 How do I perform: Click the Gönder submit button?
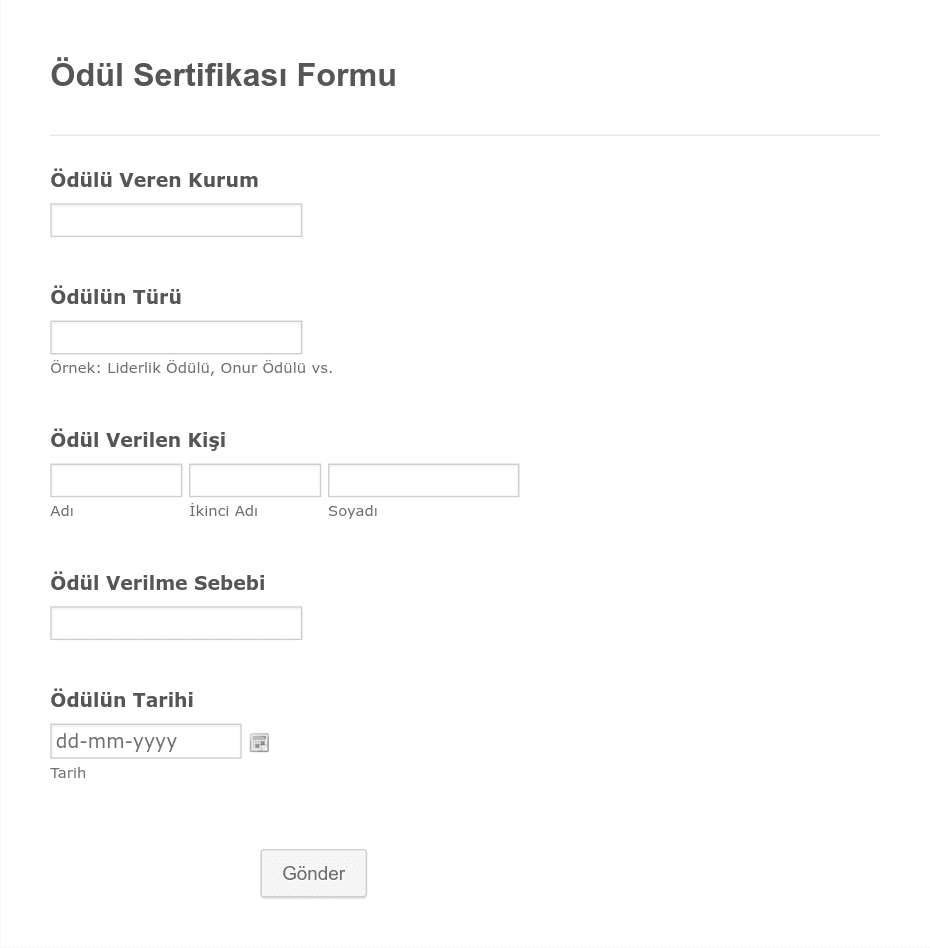tap(313, 873)
